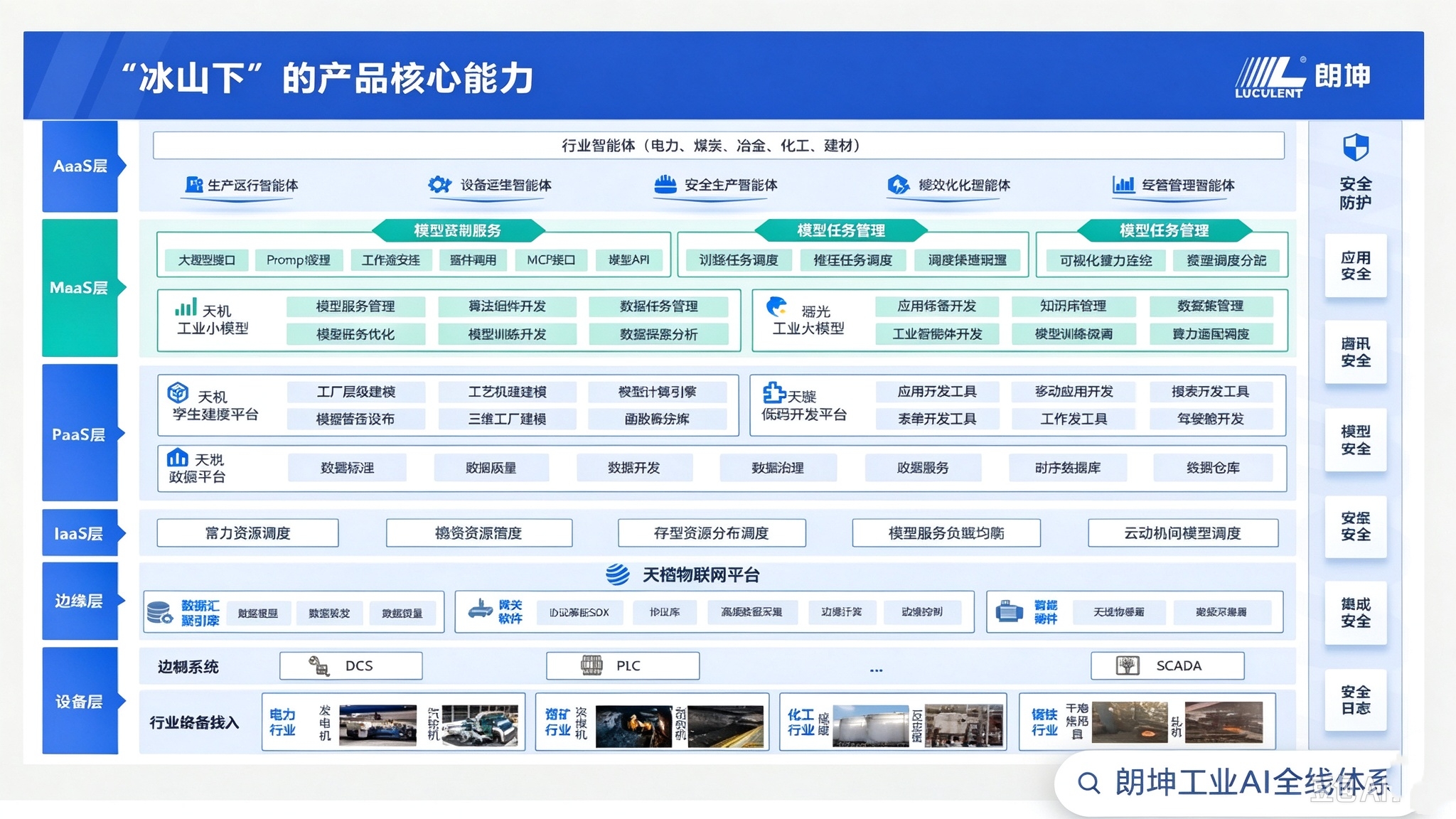Click the MCP接口 item

[551, 260]
